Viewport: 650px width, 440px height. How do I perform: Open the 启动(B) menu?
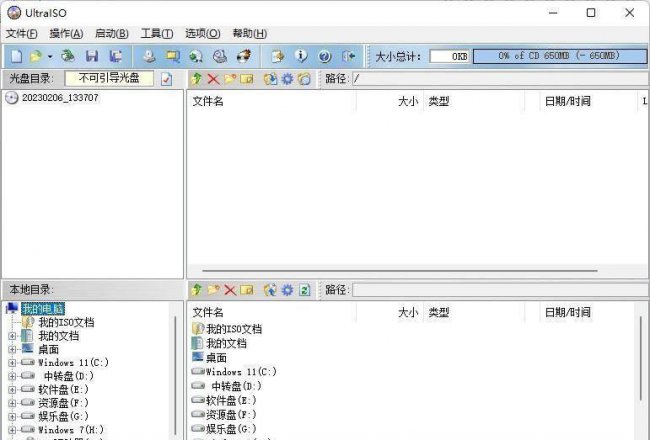(x=112, y=34)
